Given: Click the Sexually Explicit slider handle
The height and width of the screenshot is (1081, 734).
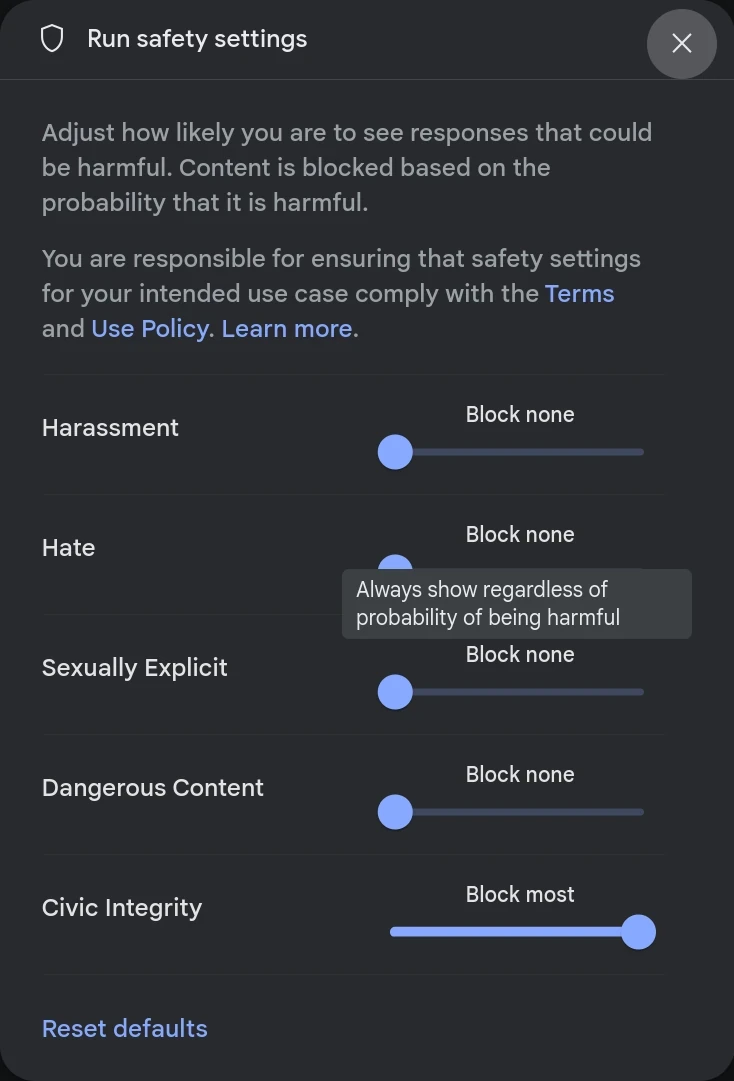Looking at the screenshot, I should point(395,692).
